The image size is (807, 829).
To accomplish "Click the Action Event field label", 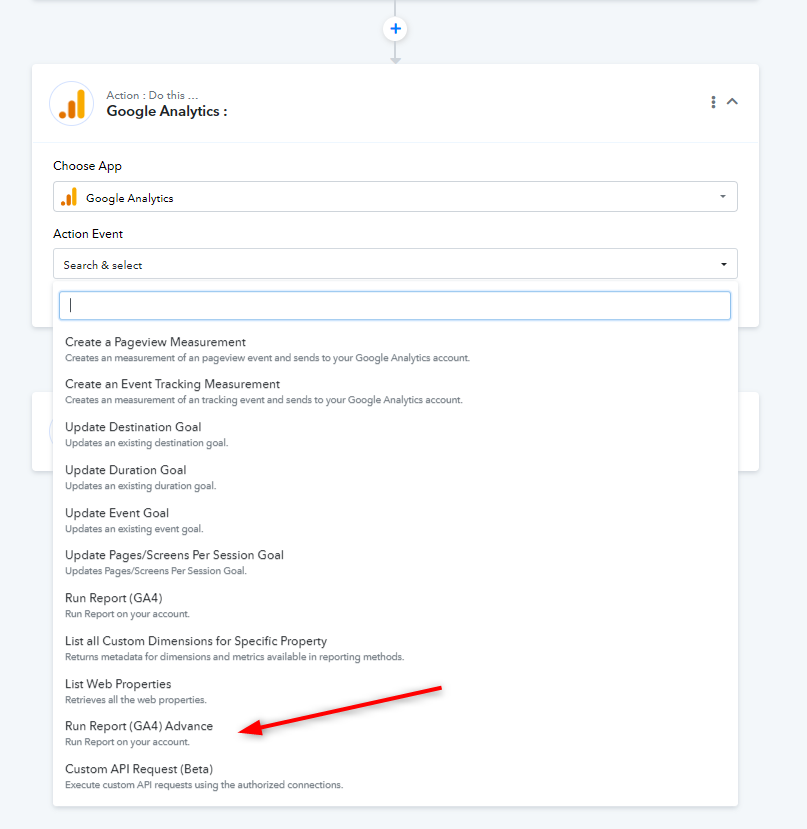I will tap(88, 234).
